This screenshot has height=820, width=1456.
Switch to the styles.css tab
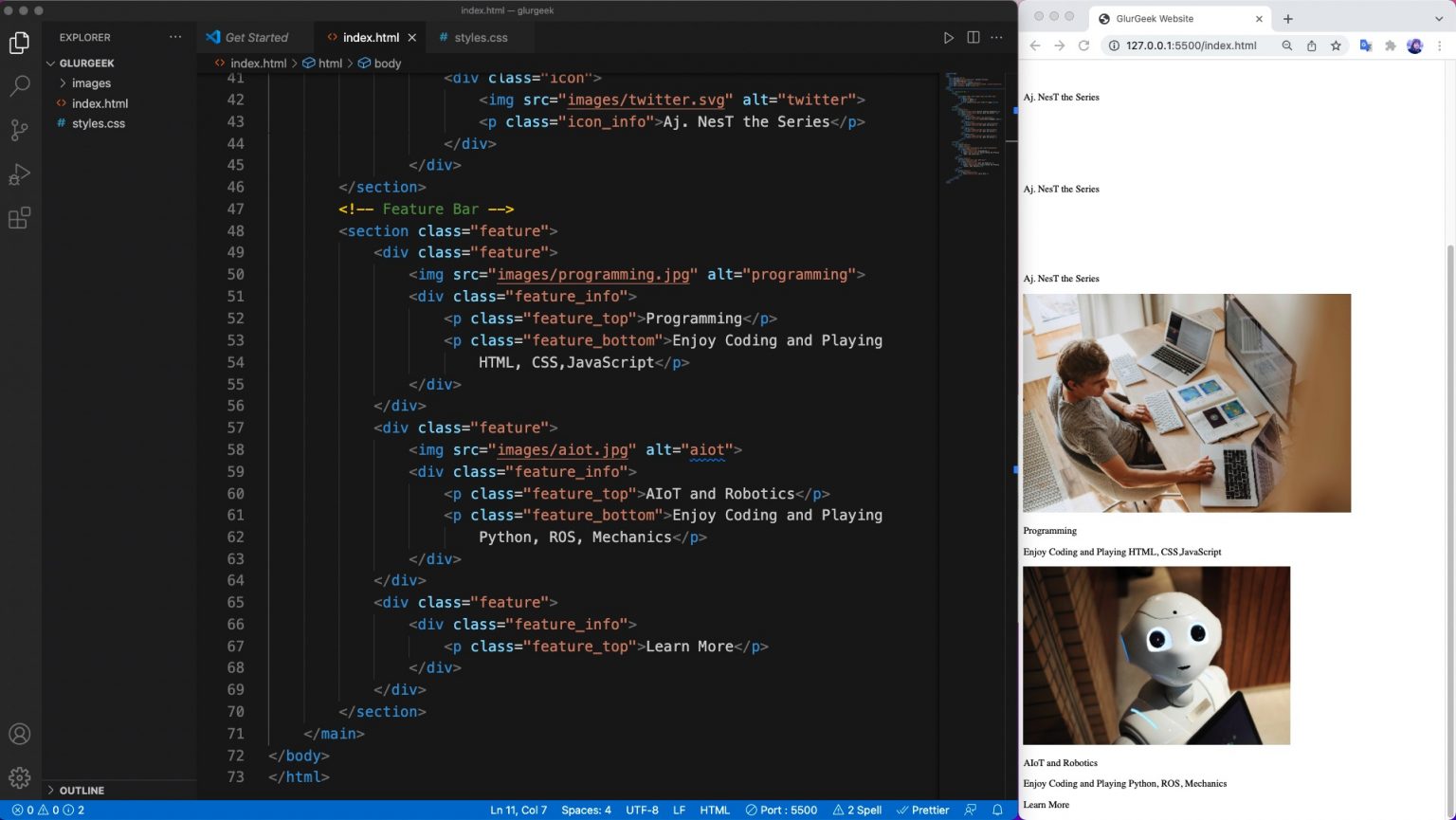pos(480,38)
